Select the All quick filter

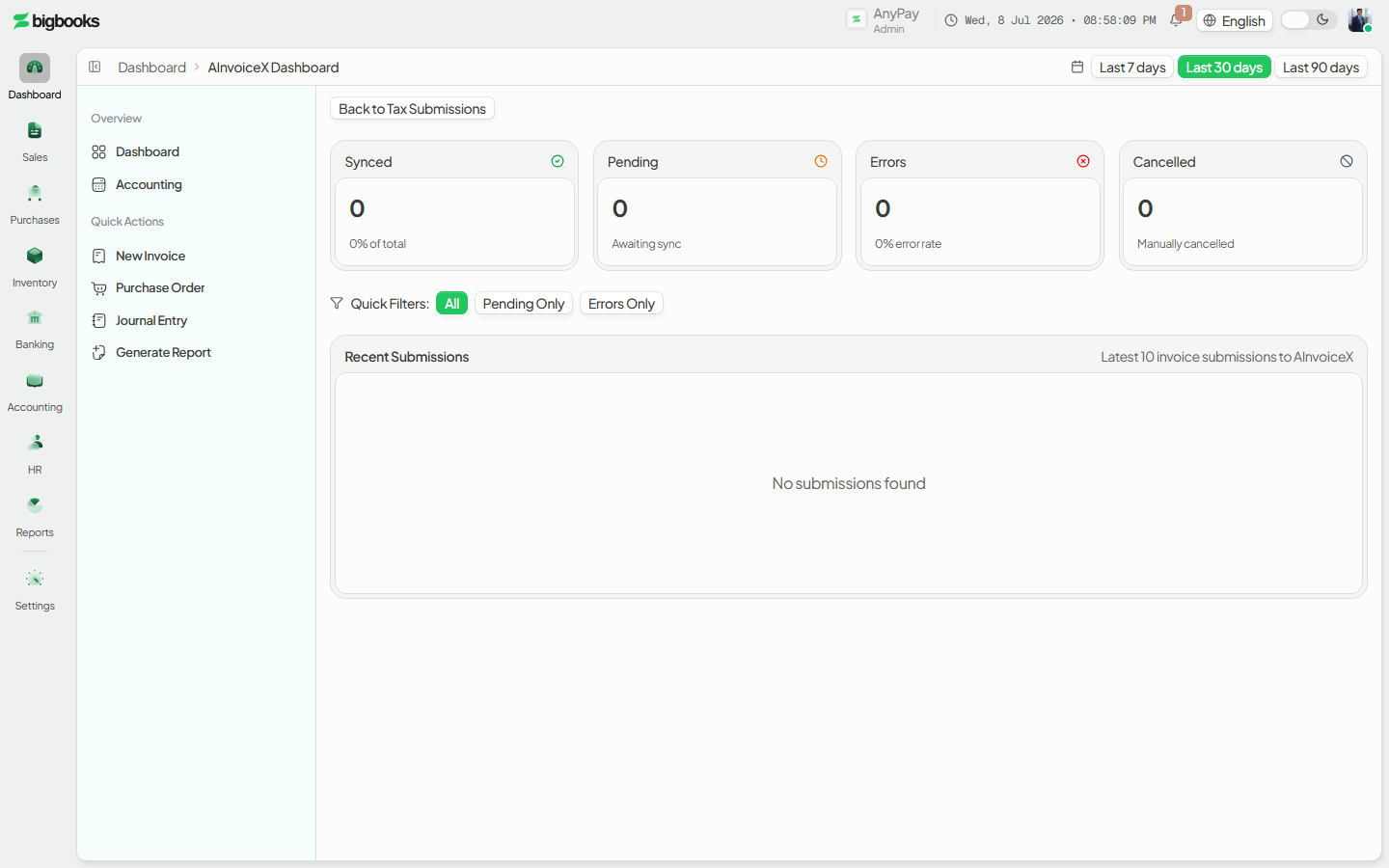(x=451, y=303)
